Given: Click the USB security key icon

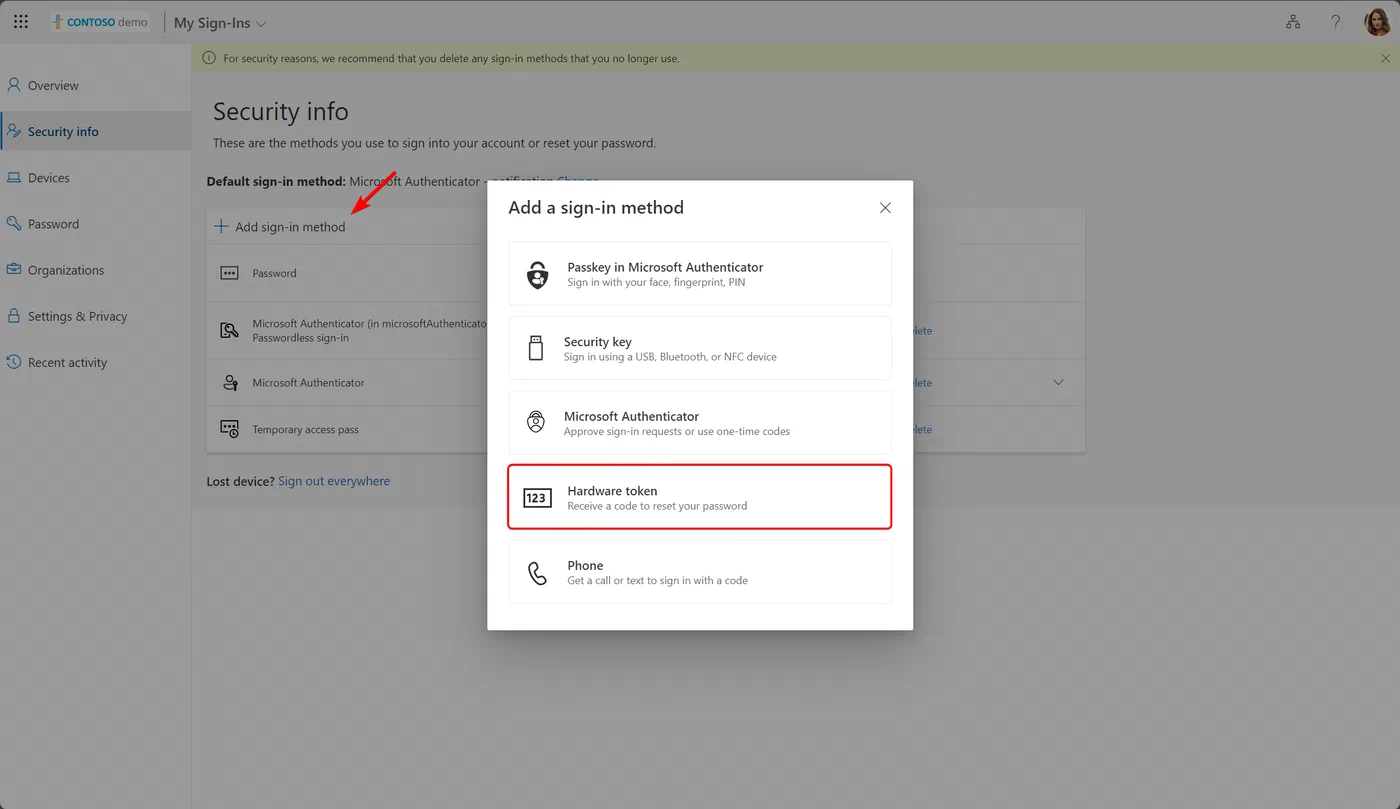Looking at the screenshot, I should pyautogui.click(x=536, y=348).
